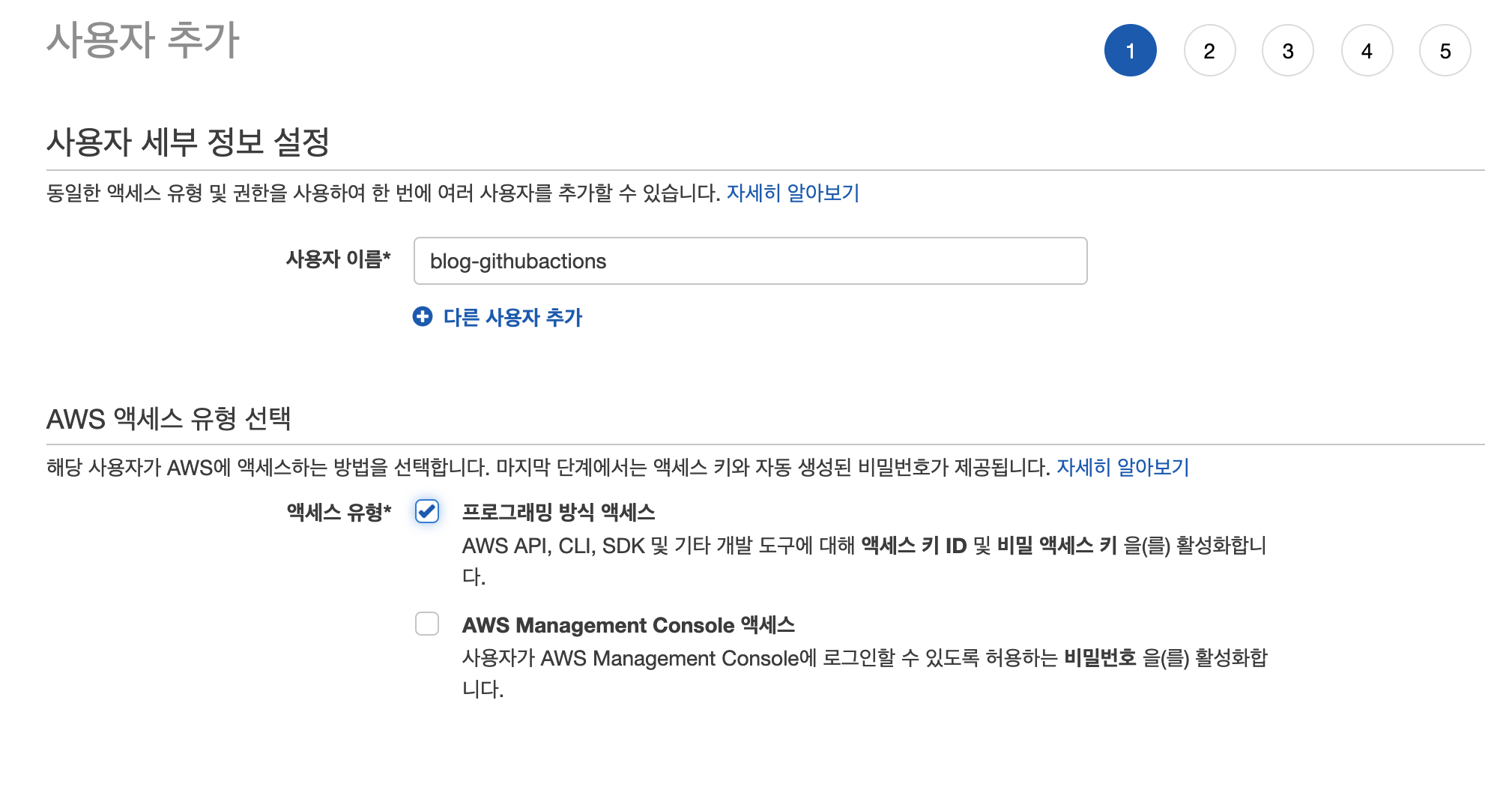Image resolution: width=1512 pixels, height=805 pixels.
Task: Click the 사용자 추가 page title
Action: tap(143, 40)
